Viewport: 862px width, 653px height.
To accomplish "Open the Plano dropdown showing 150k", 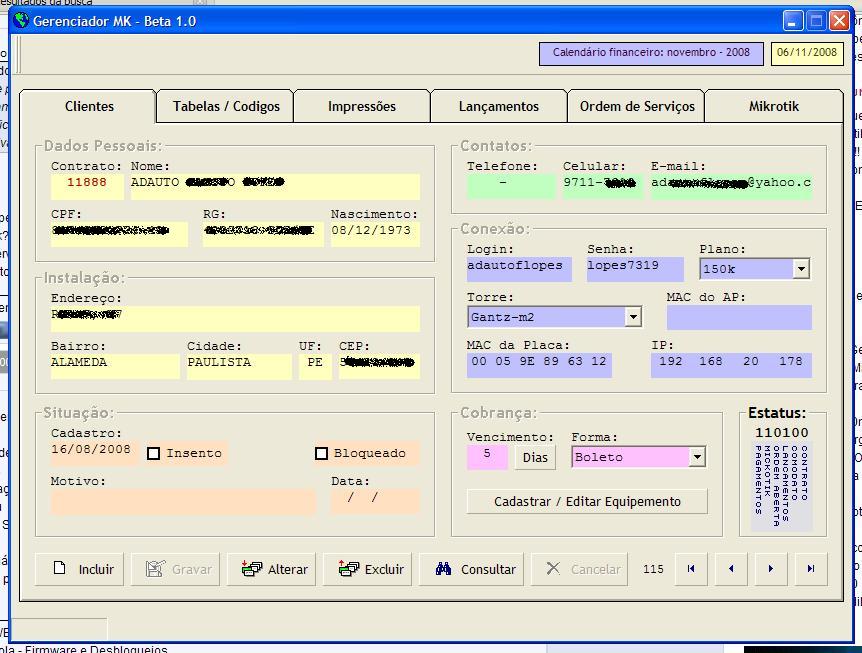I will (x=800, y=269).
